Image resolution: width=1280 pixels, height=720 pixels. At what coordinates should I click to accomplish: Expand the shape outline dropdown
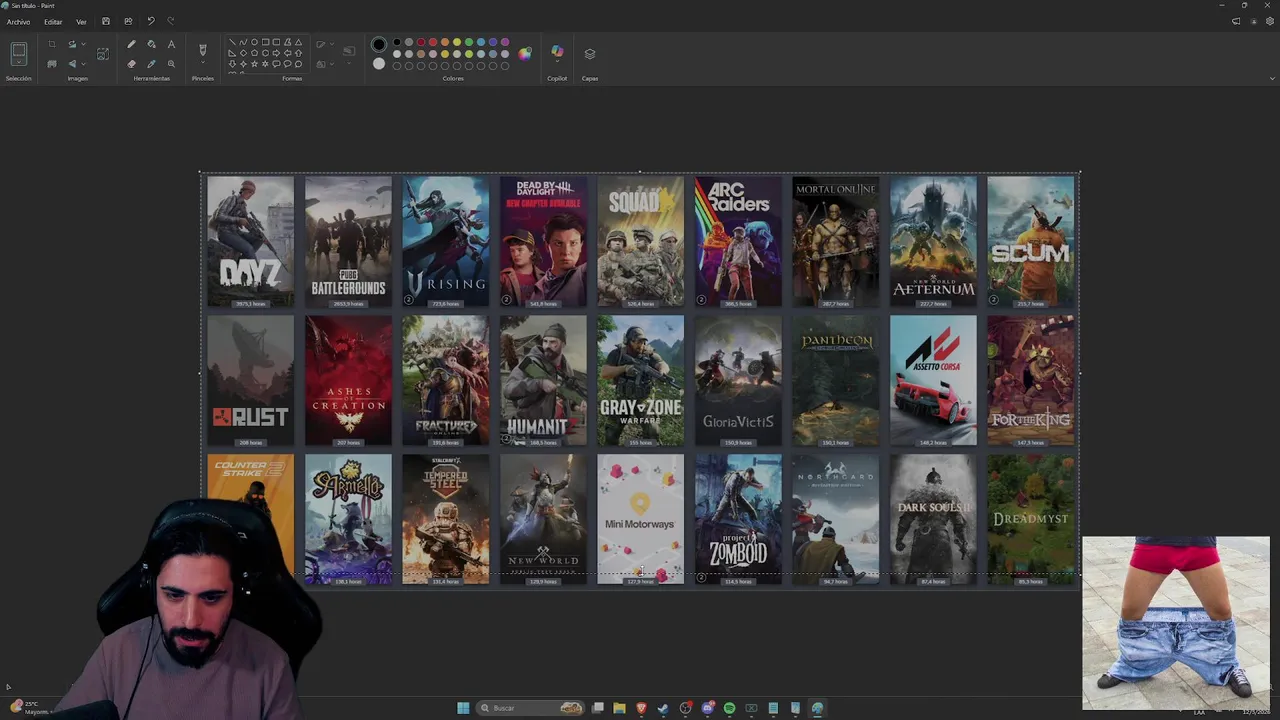click(x=330, y=44)
